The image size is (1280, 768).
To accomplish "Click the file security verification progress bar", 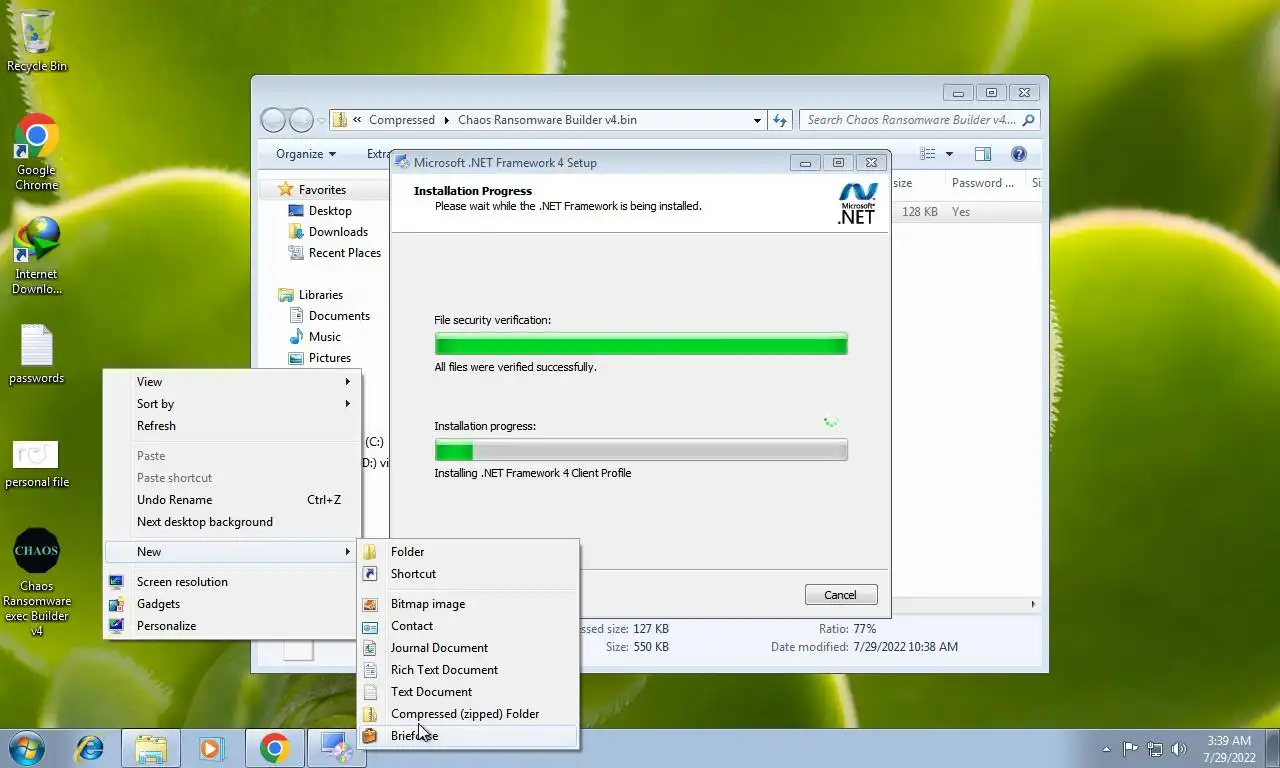I will pyautogui.click(x=641, y=343).
